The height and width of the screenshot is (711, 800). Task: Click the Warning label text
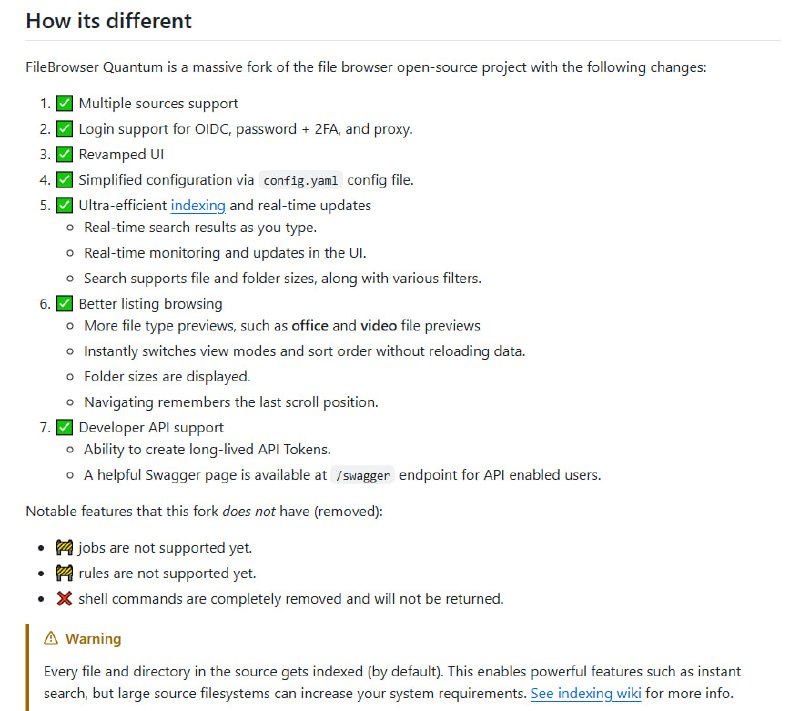pos(93,639)
